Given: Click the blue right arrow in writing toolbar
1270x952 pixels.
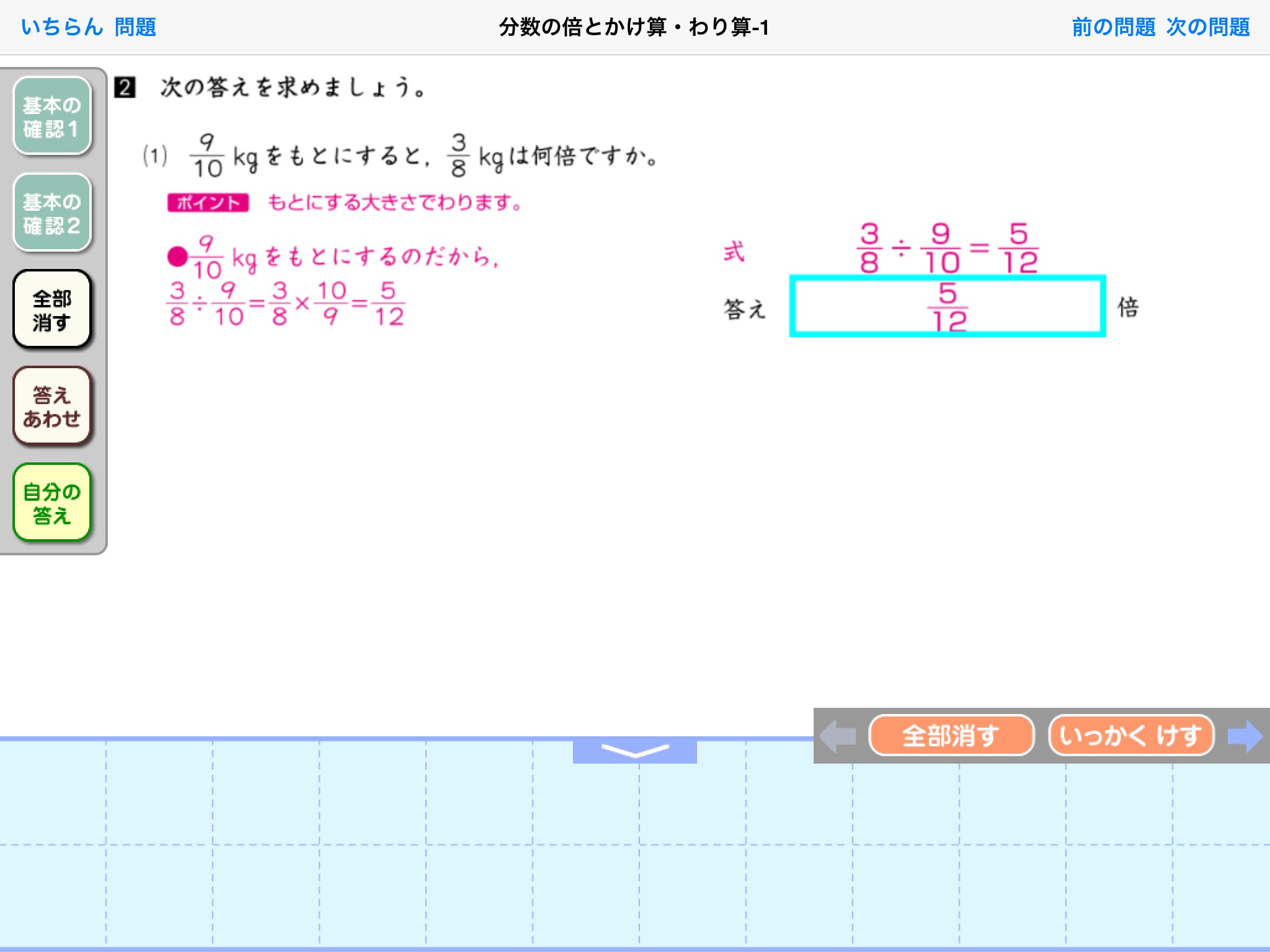Looking at the screenshot, I should [x=1245, y=736].
